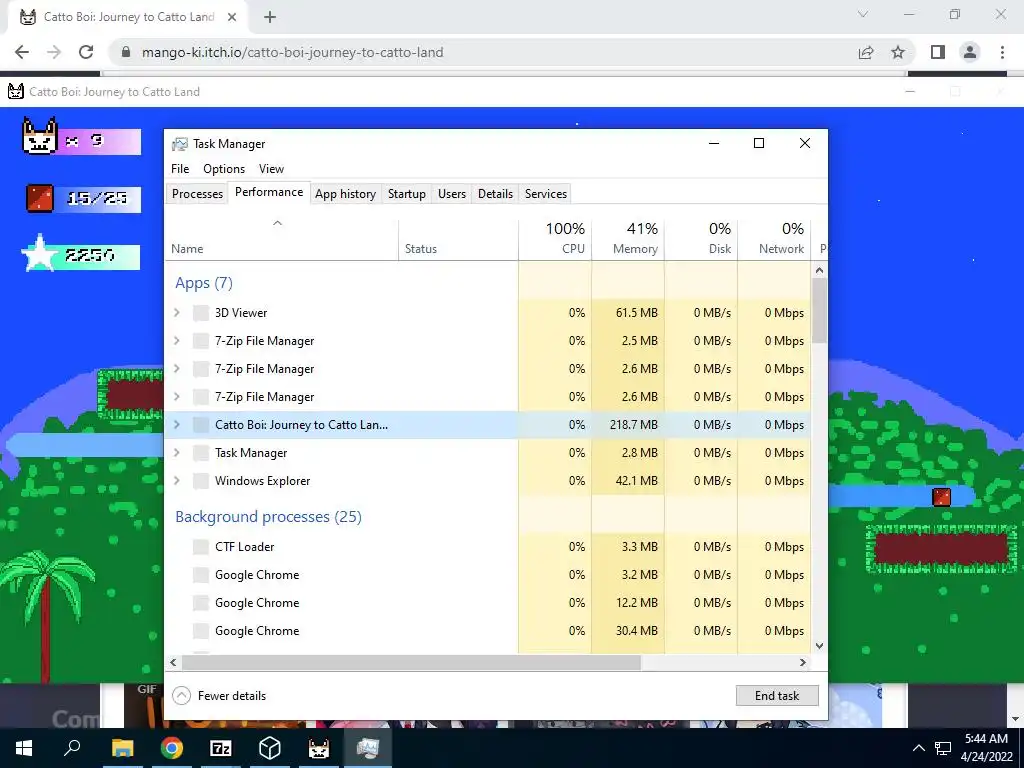Click the horizontal scrollbar thumb
Viewport: 1024px width, 768px height.
click(411, 662)
